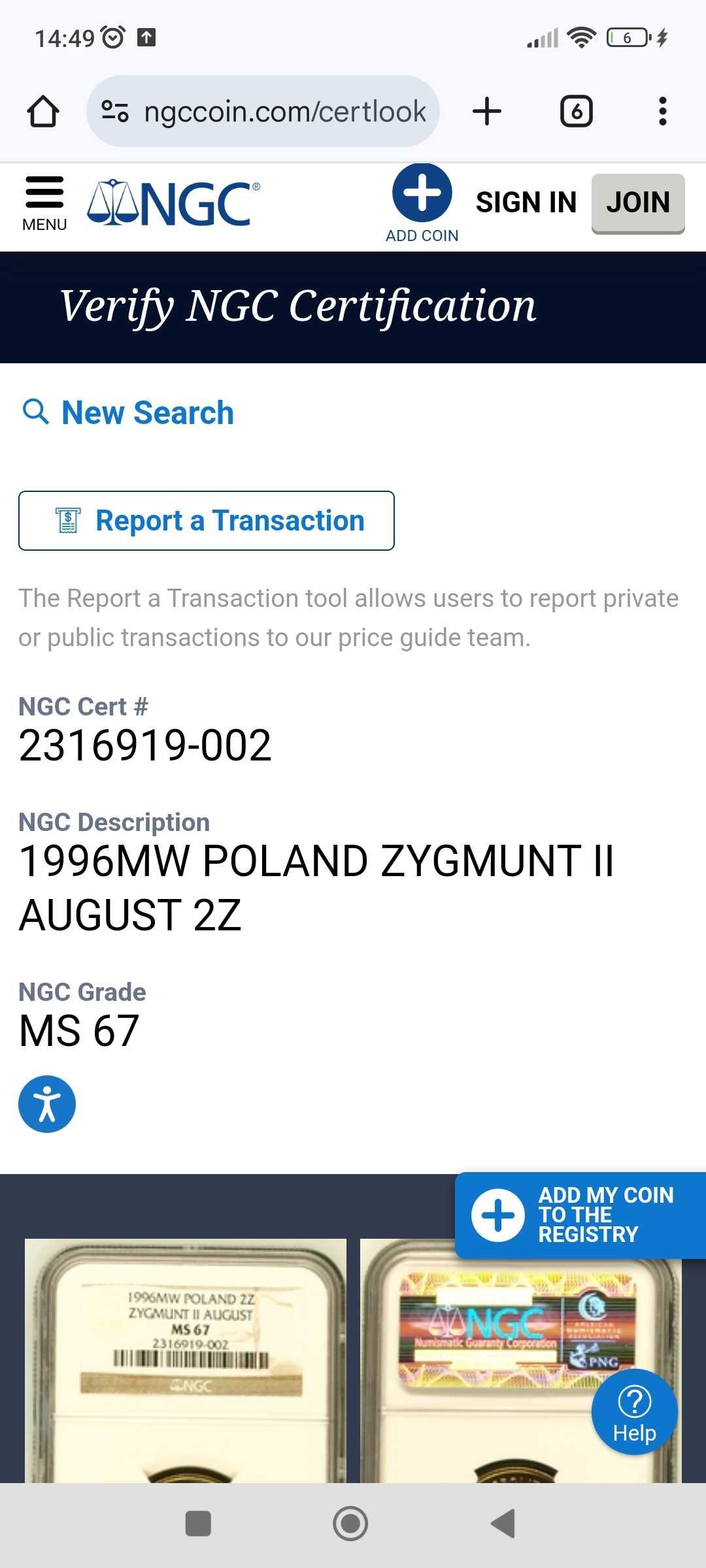The width and height of the screenshot is (706, 1568).
Task: Open the slab front label photo
Action: [x=186, y=1360]
